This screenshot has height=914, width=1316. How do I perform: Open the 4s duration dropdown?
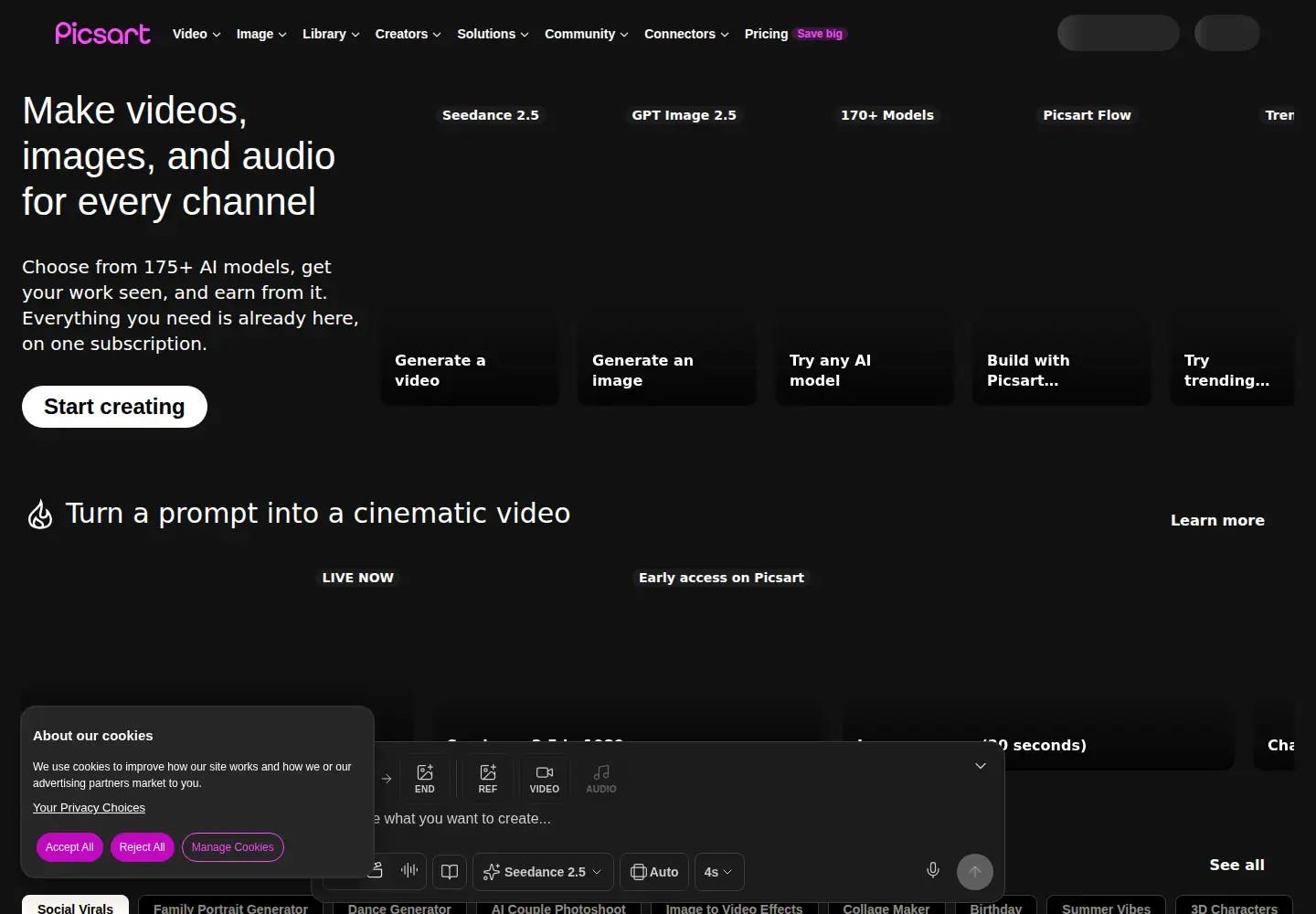tap(719, 872)
